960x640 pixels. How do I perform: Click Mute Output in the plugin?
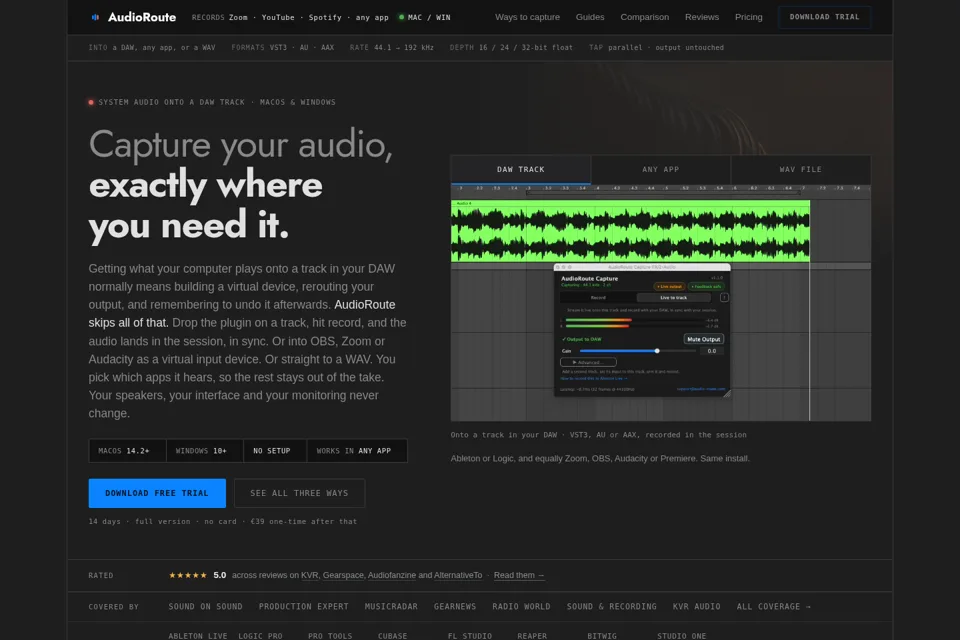[x=703, y=339]
